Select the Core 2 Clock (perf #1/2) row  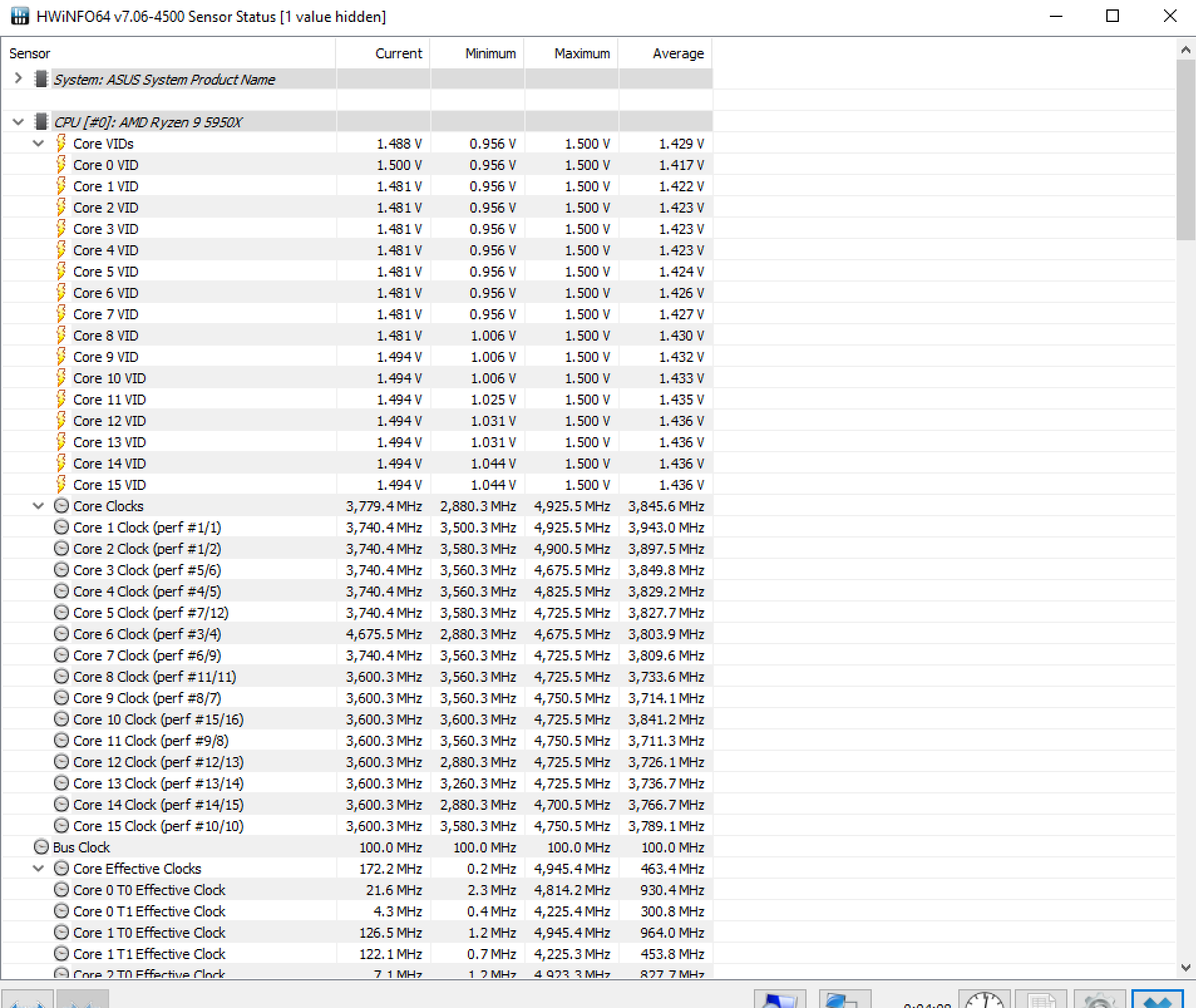(x=356, y=548)
